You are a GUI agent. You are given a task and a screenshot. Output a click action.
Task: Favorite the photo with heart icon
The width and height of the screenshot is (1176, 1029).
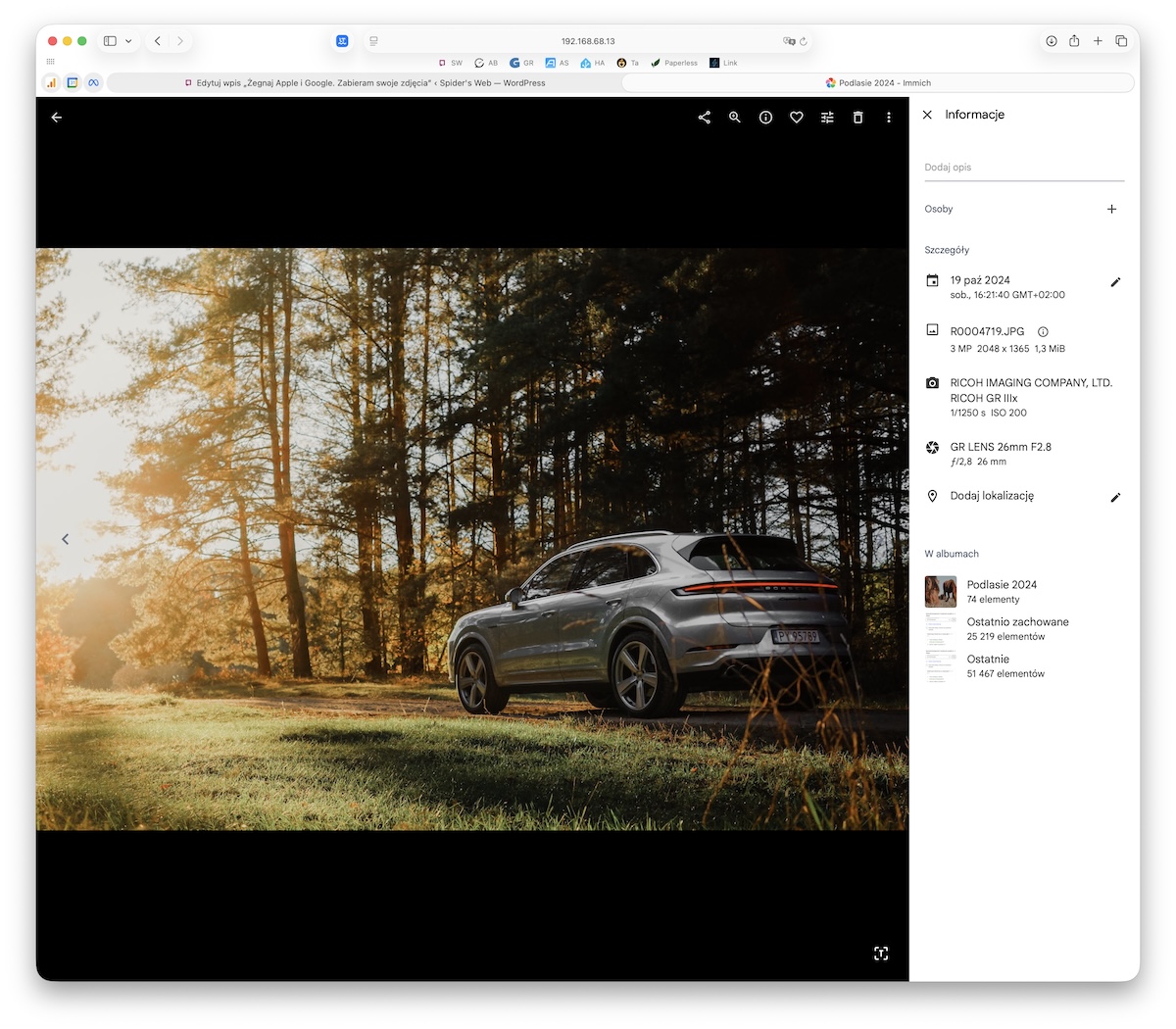[x=797, y=118]
